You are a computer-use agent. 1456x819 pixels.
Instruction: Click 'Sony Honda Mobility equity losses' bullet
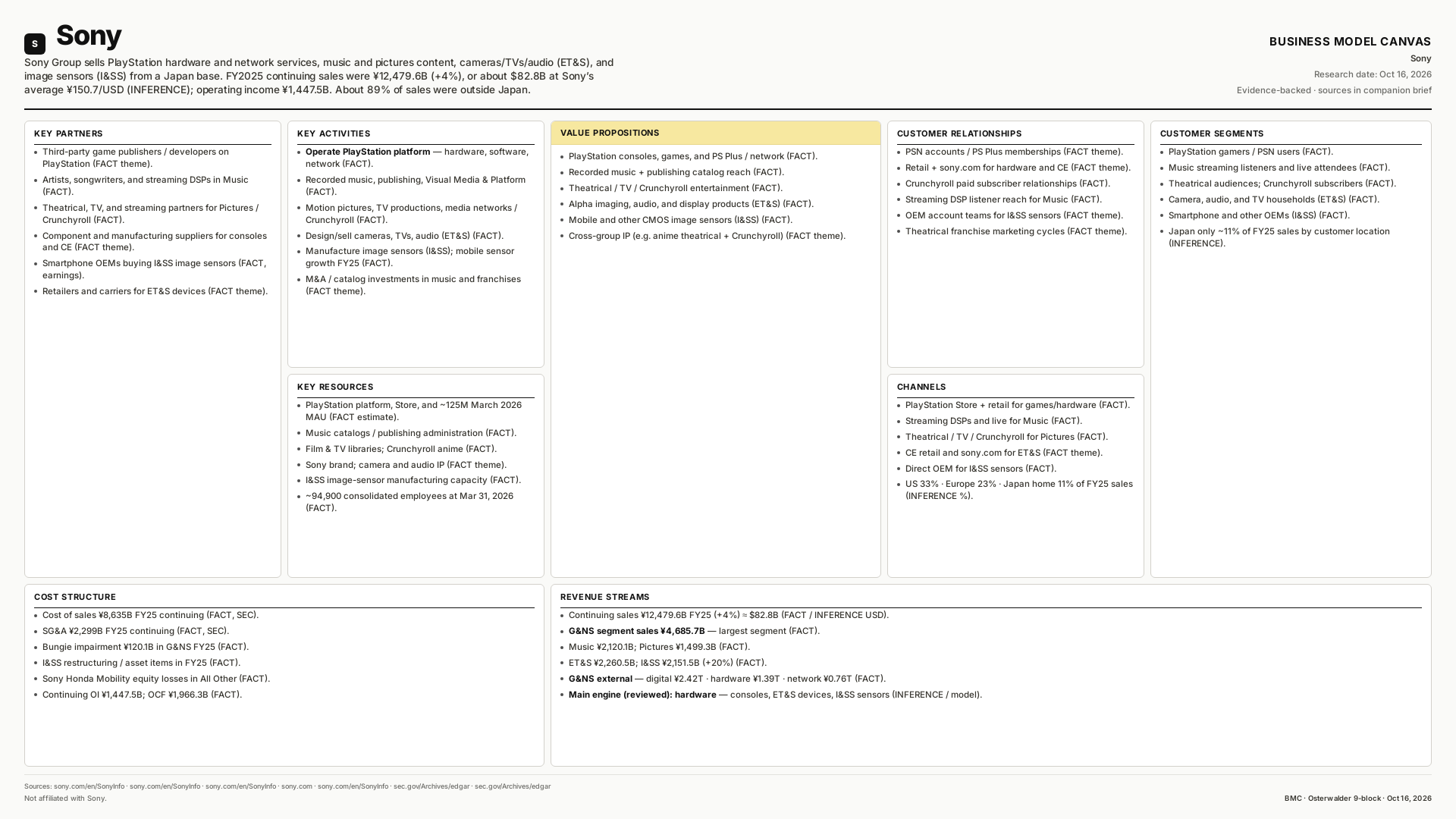click(x=156, y=679)
